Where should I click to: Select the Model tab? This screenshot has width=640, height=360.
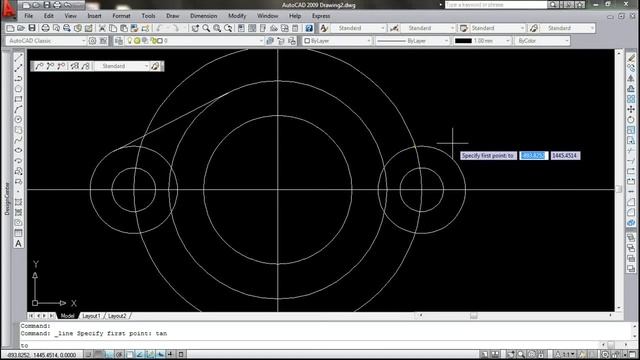(x=67, y=316)
